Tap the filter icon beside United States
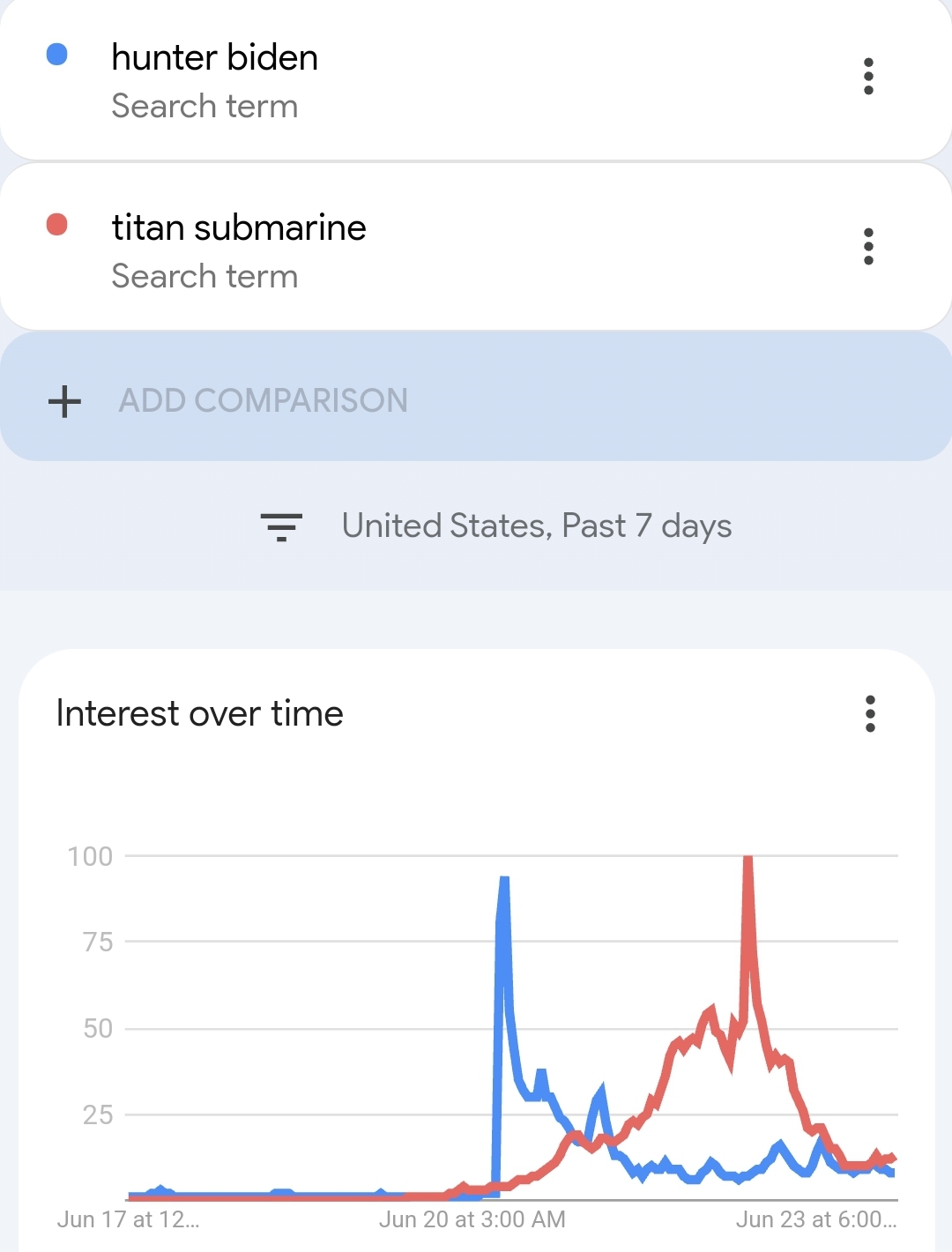952x1252 pixels. tap(281, 526)
